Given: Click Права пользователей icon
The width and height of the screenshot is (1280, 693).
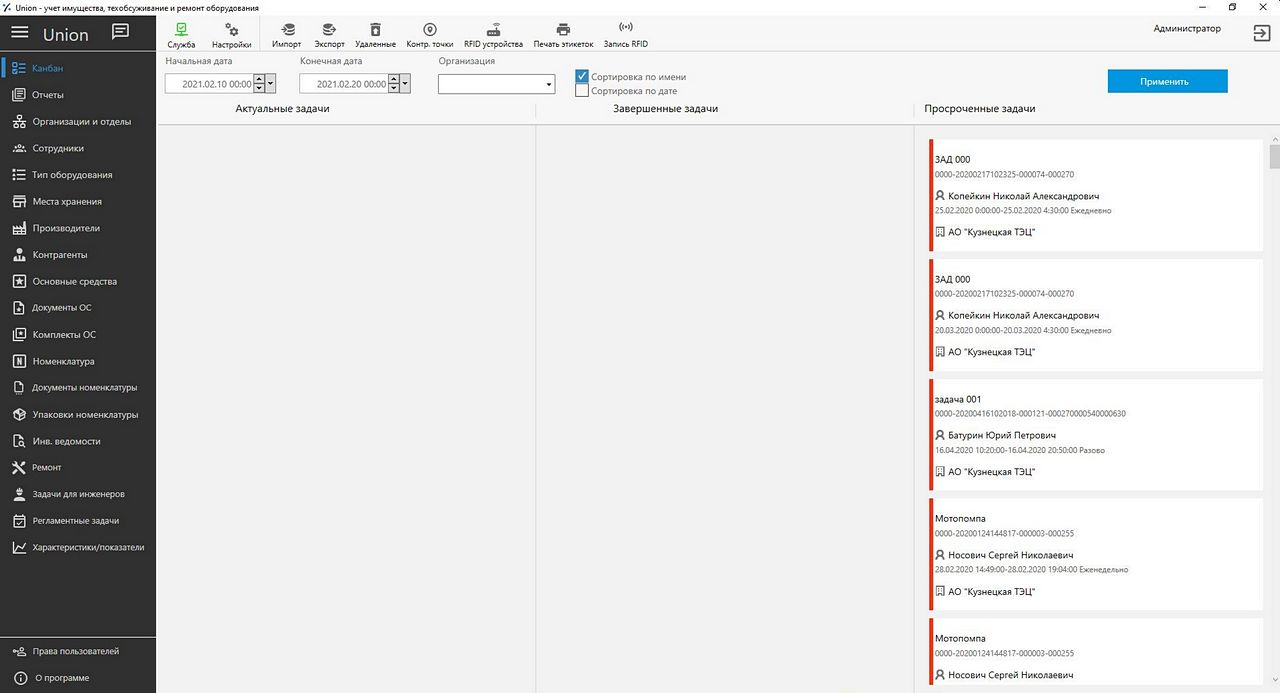Looking at the screenshot, I should [x=19, y=651].
